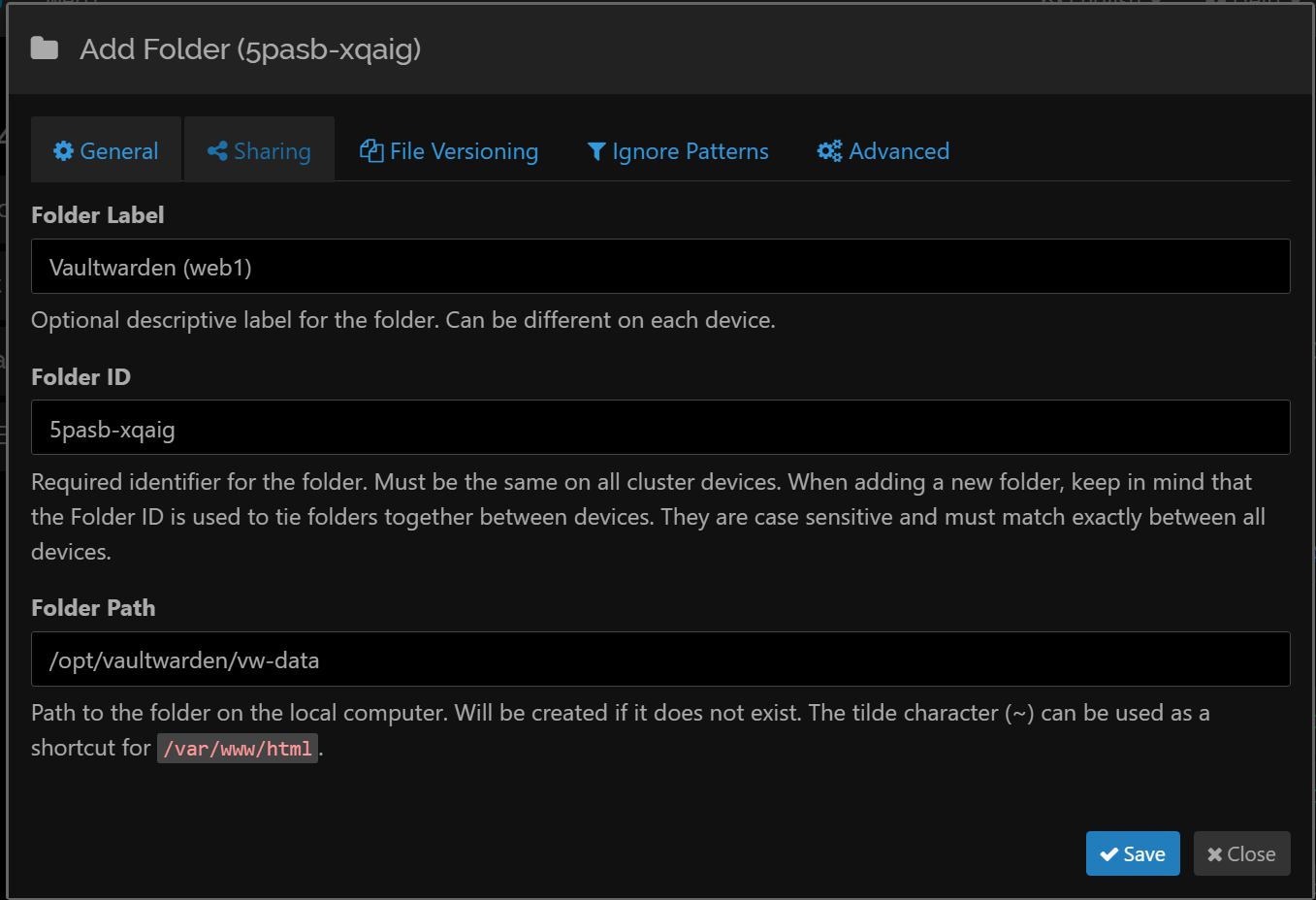
Task: Click into the Folder ID text box
Action: coord(659,428)
